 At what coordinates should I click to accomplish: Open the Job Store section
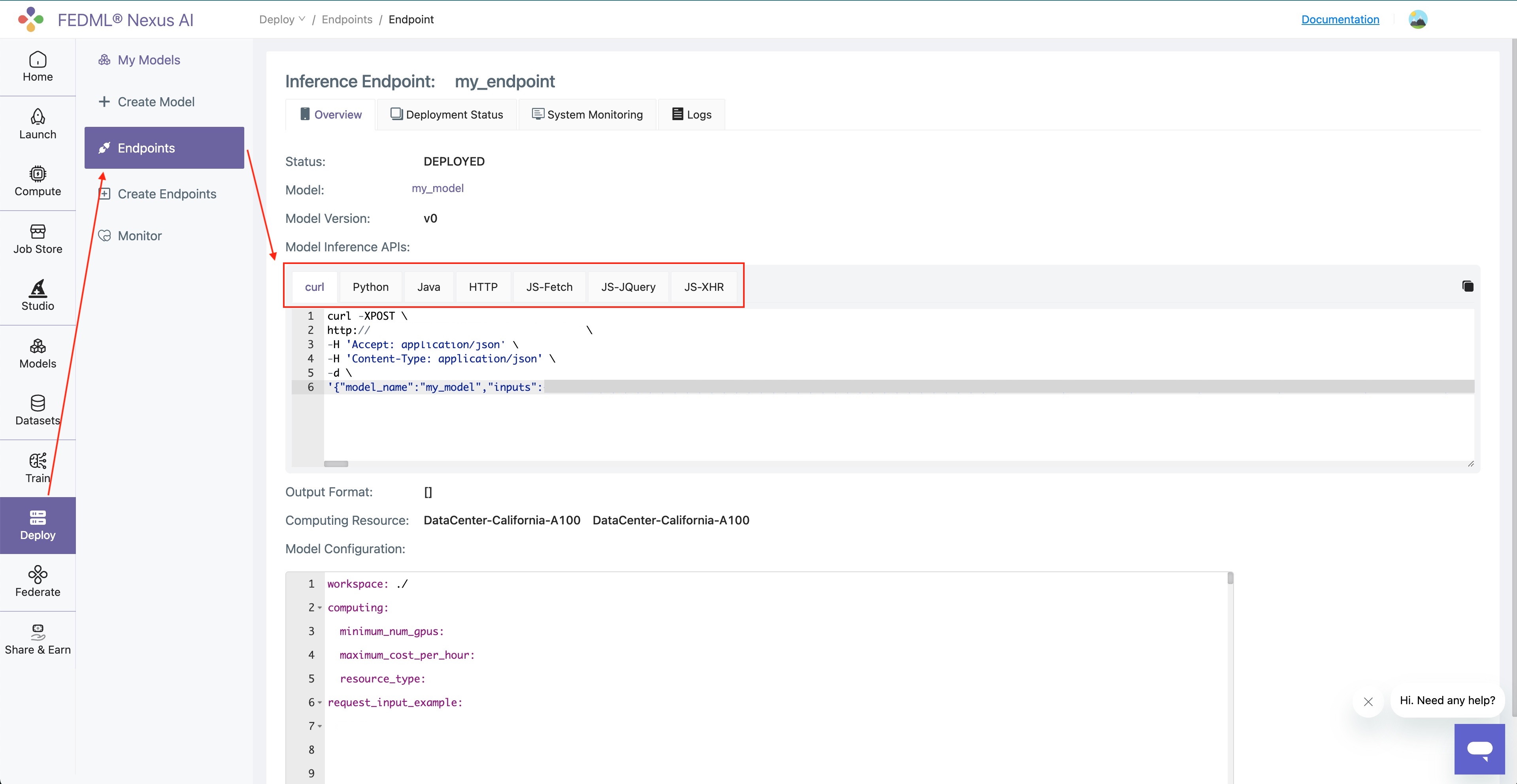point(38,239)
